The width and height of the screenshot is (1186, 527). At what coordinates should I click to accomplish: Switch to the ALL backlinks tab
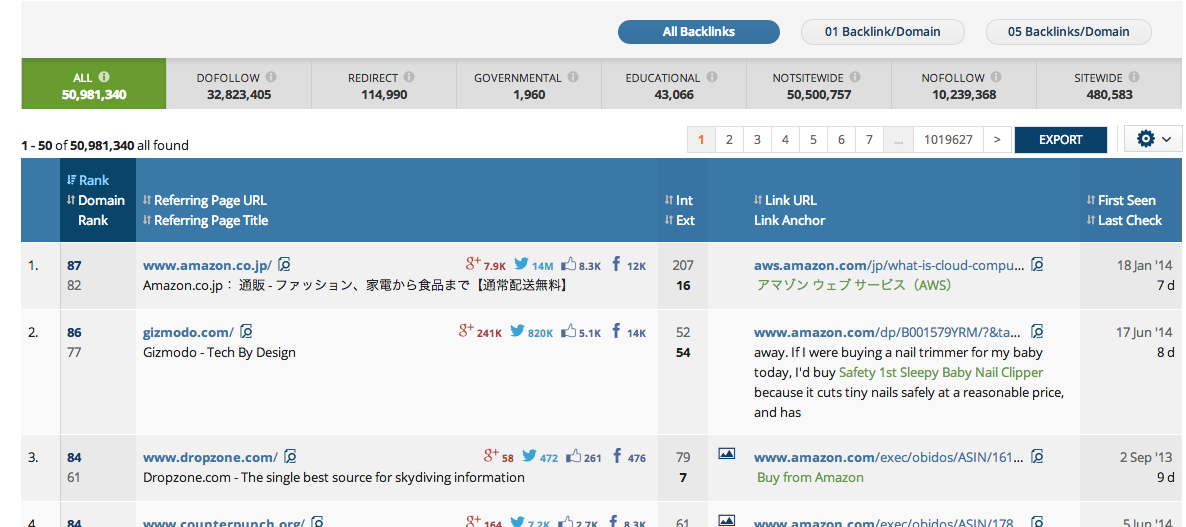(x=94, y=84)
